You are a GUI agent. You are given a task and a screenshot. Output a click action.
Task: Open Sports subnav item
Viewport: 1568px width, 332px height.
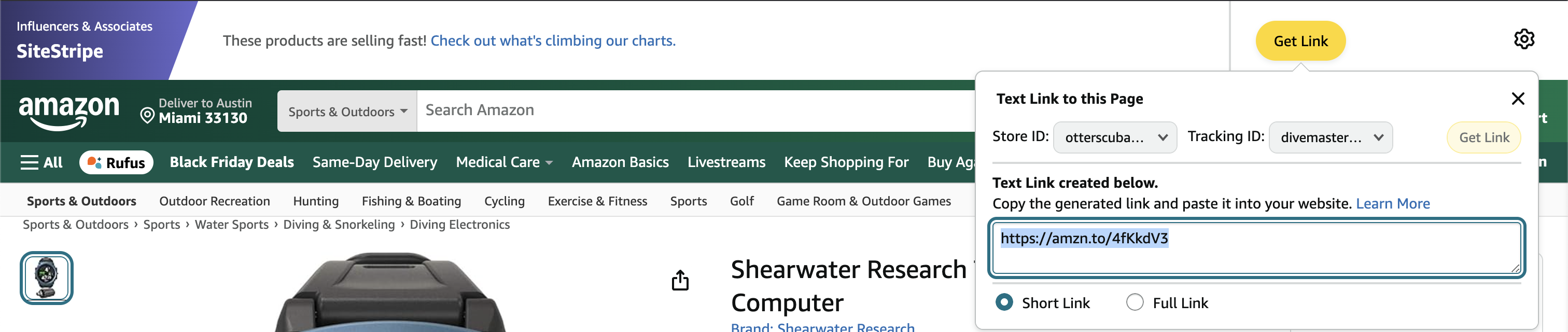pyautogui.click(x=689, y=201)
